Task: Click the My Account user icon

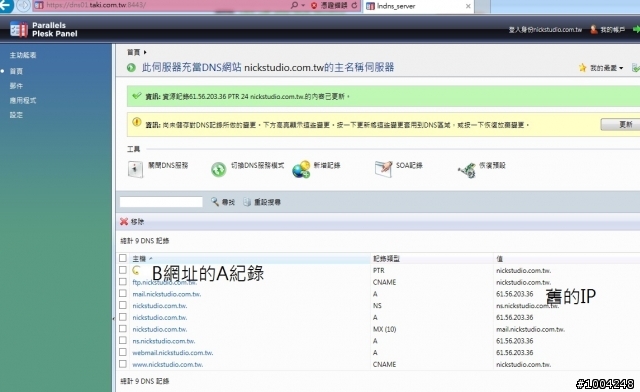Action: point(594,29)
